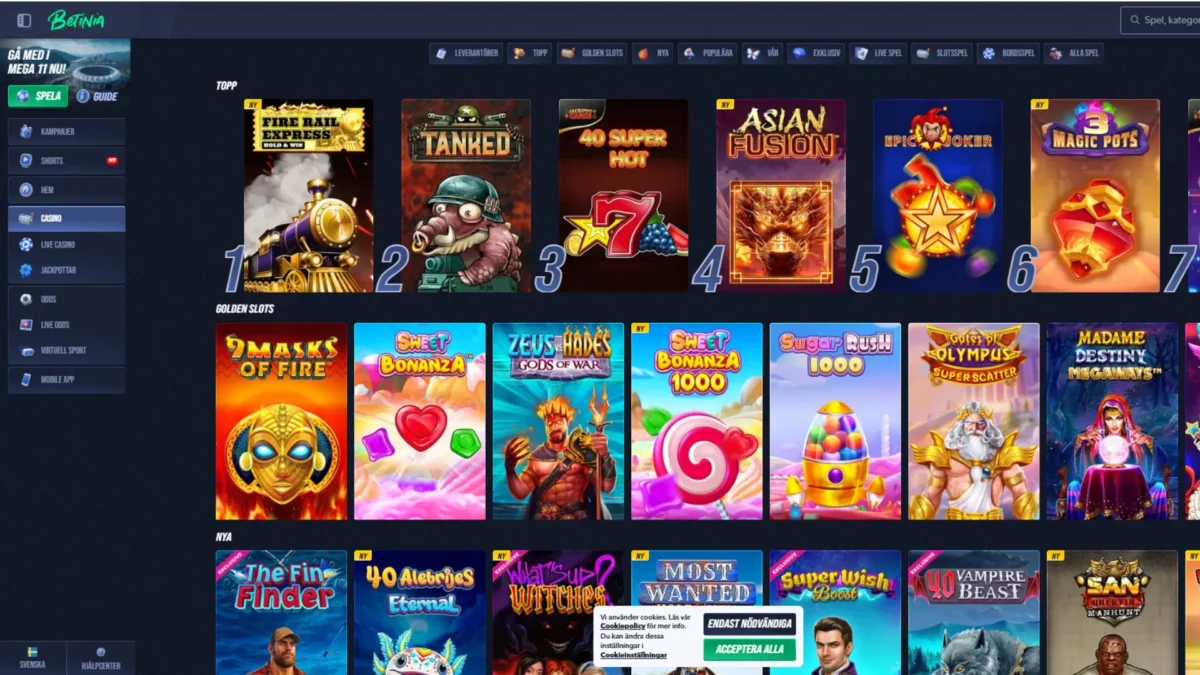
Task: Select the Alla Spel category filter
Action: (1073, 53)
